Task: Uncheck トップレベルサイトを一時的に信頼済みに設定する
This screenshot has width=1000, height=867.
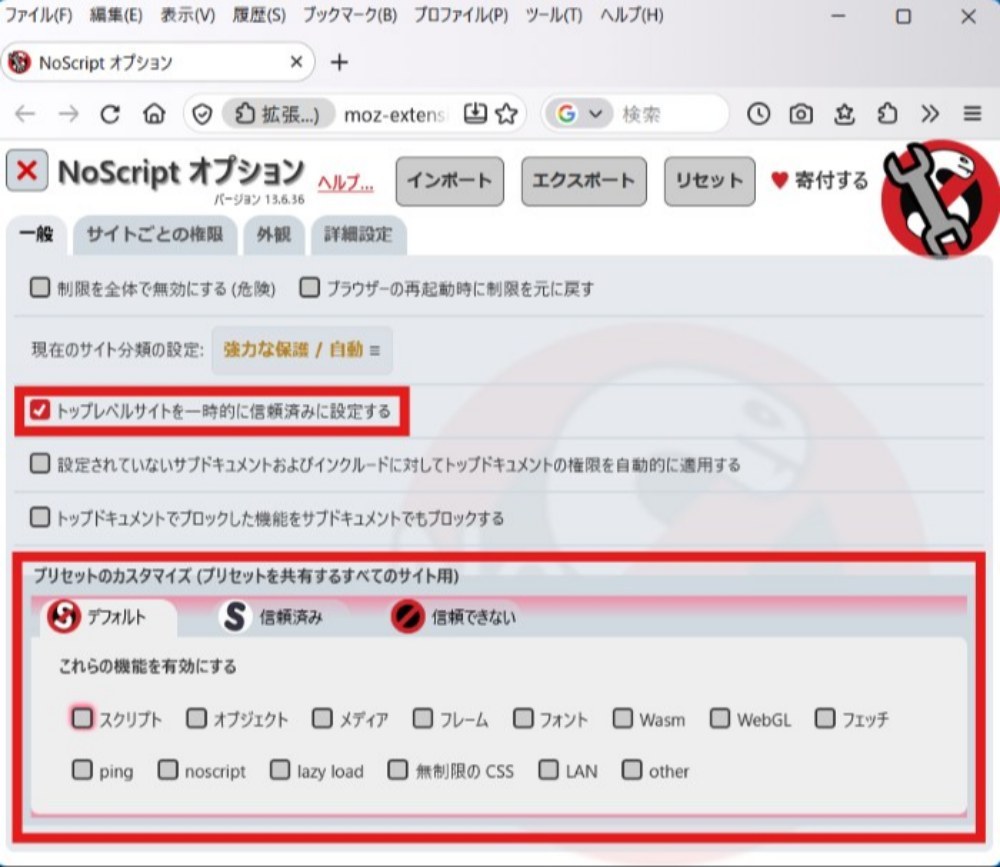Action: tap(40, 410)
